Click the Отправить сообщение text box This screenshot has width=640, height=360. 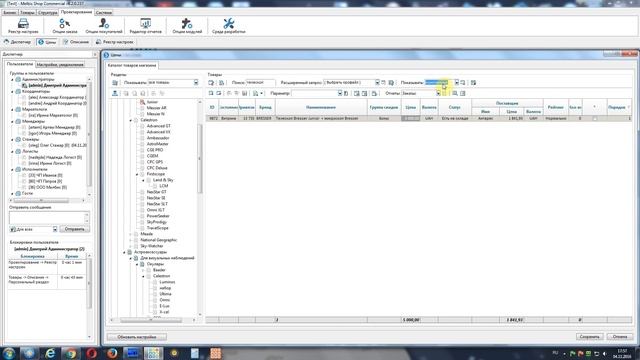coord(49,218)
